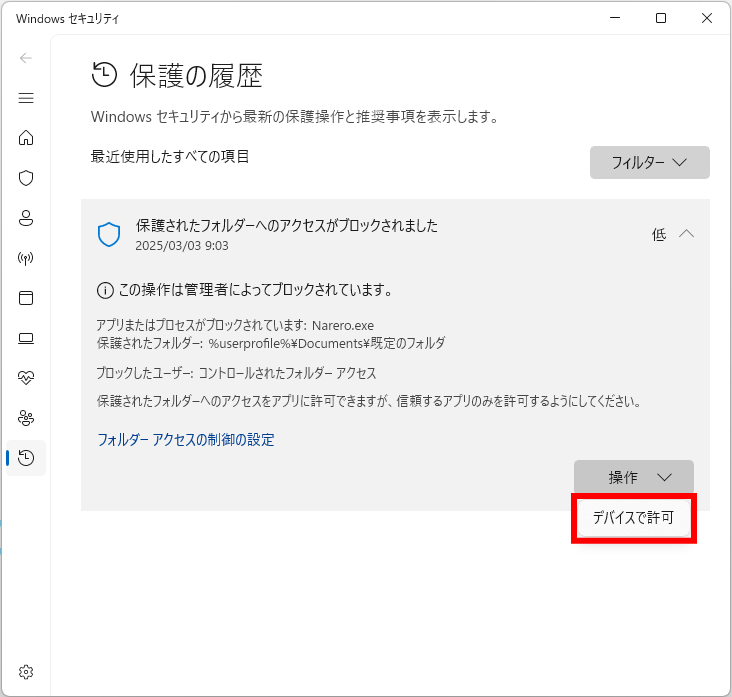
Task: Minimize the Windows セキュリティ window
Action: [x=615, y=18]
